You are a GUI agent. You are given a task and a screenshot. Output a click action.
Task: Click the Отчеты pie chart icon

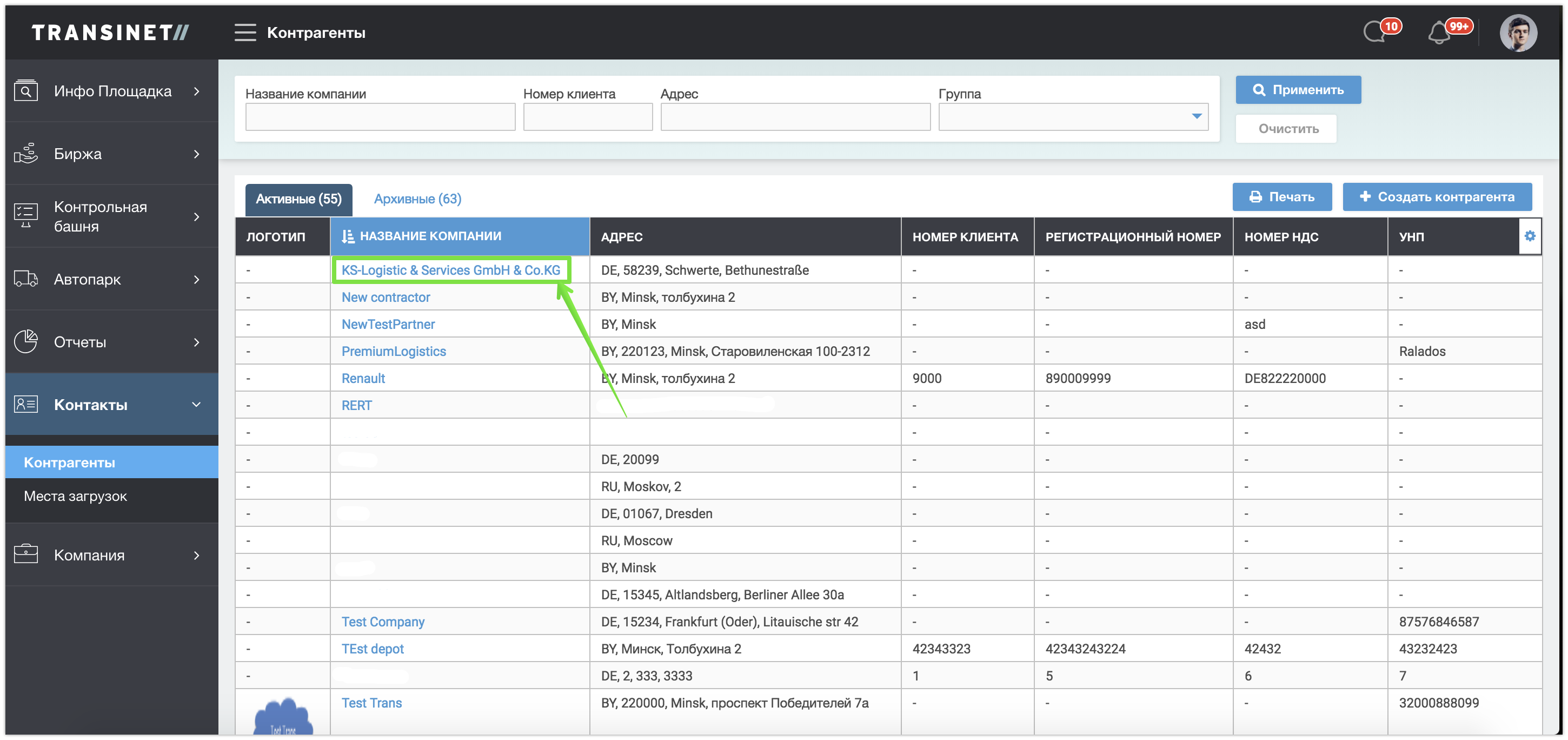click(x=25, y=341)
